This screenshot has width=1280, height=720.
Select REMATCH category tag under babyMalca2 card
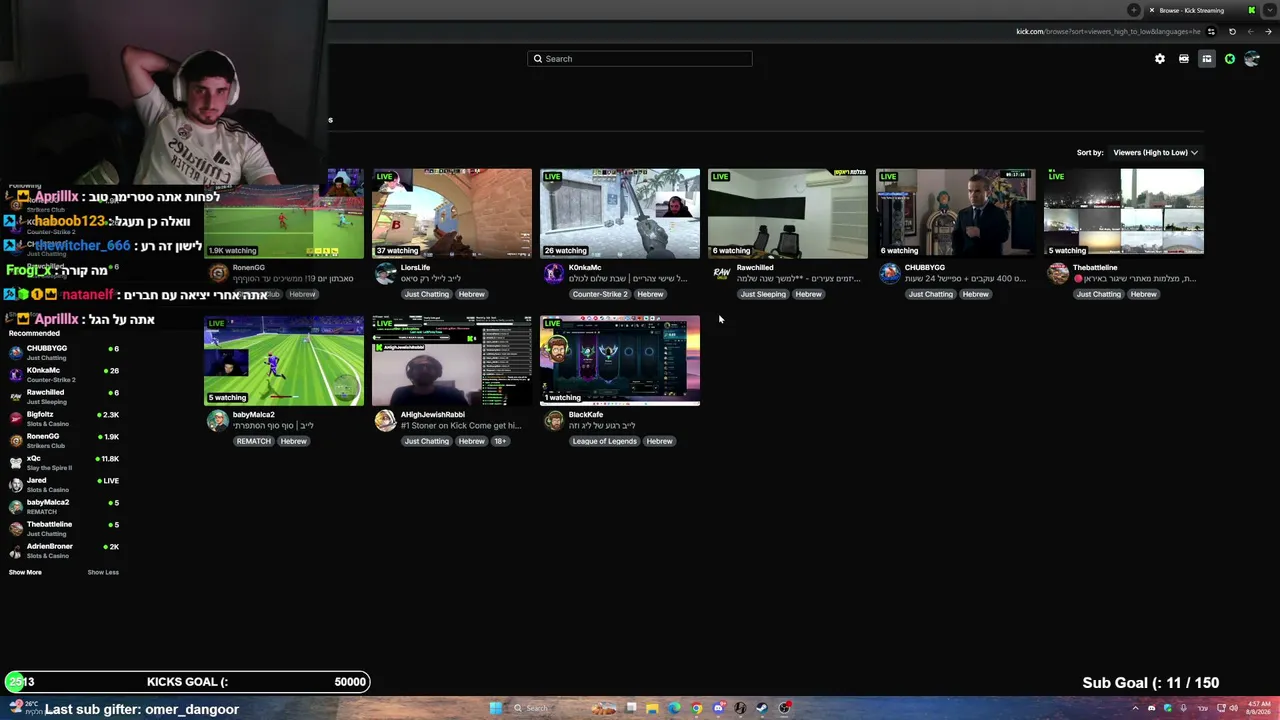coord(253,442)
